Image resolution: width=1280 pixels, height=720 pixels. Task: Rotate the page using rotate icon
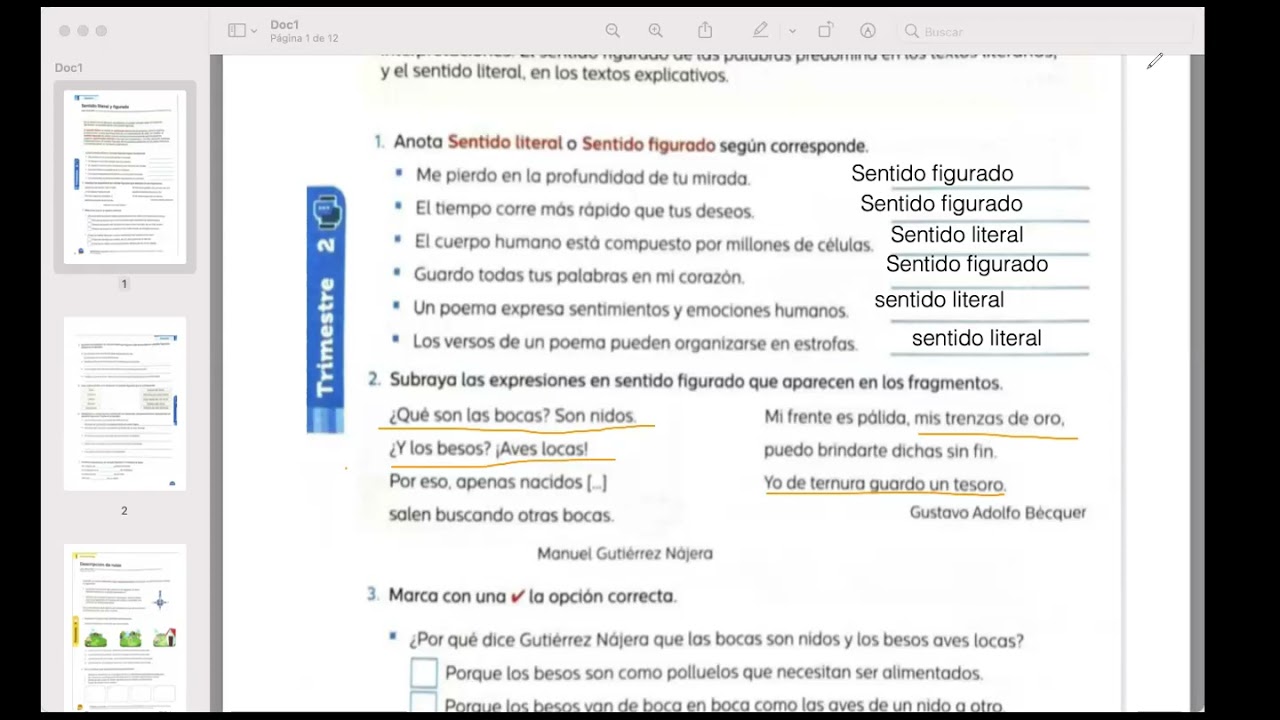pos(825,30)
